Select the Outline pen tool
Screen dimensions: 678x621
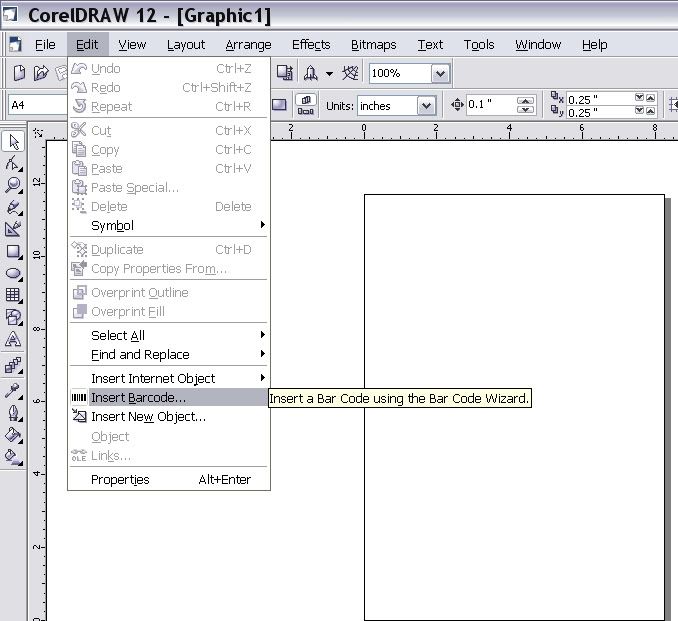click(x=13, y=413)
